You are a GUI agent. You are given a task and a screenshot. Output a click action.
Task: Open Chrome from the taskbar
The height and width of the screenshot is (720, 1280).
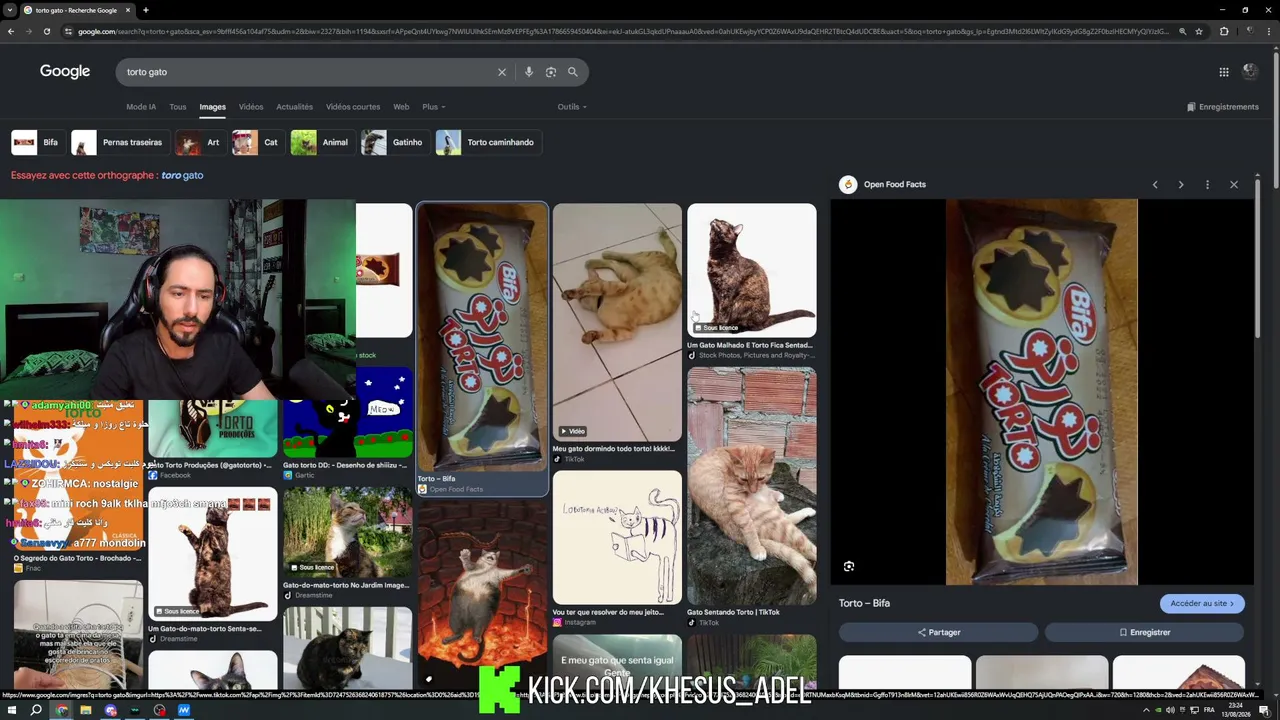pyautogui.click(x=61, y=711)
